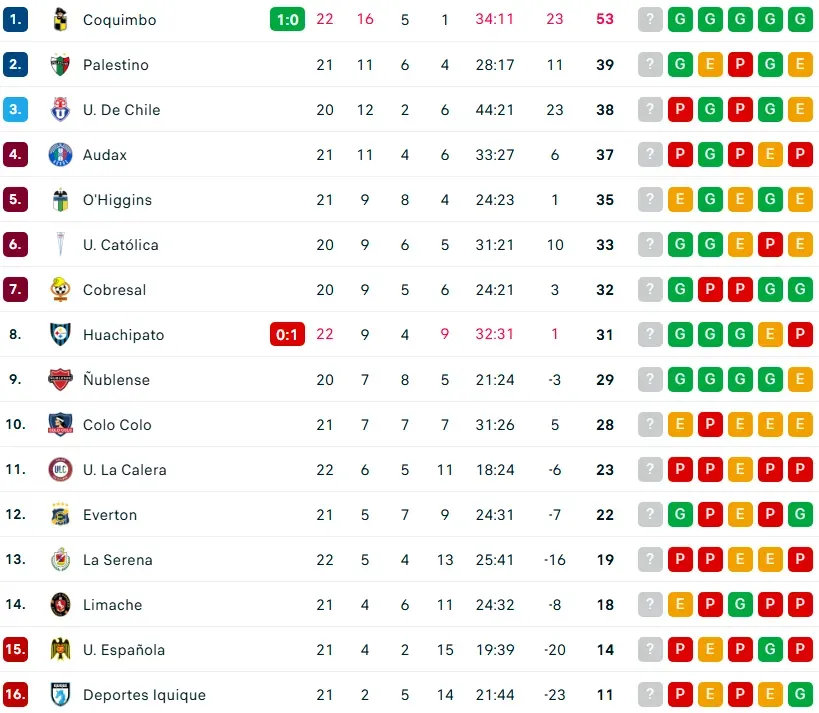
Task: Open the Ñublense team page
Action: click(116, 380)
